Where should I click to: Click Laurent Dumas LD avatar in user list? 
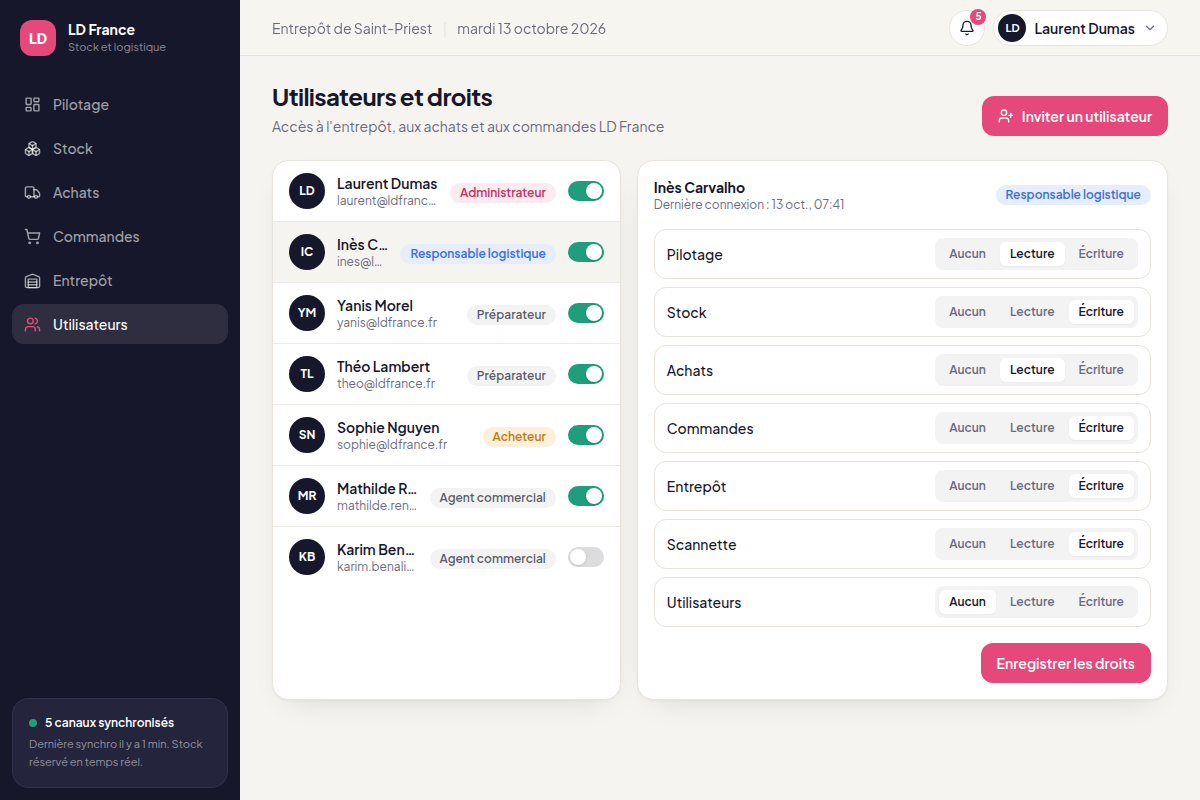coord(307,191)
